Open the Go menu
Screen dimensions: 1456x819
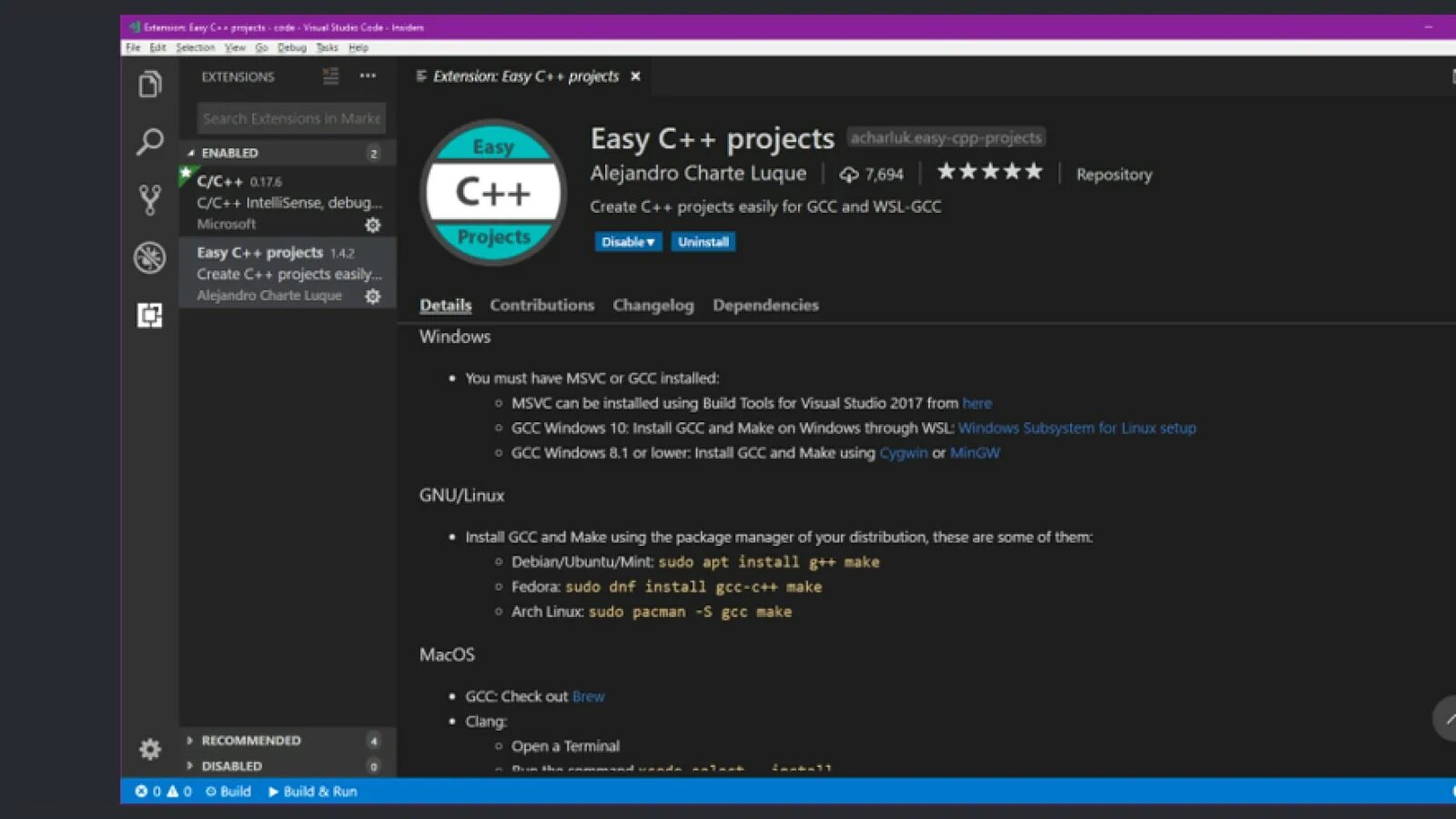tap(261, 47)
